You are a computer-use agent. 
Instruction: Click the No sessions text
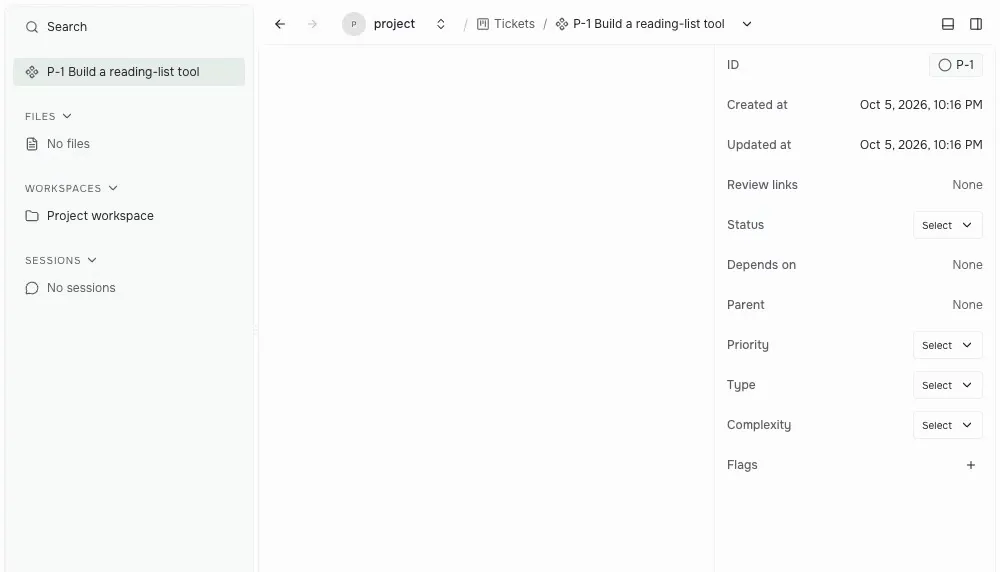81,288
